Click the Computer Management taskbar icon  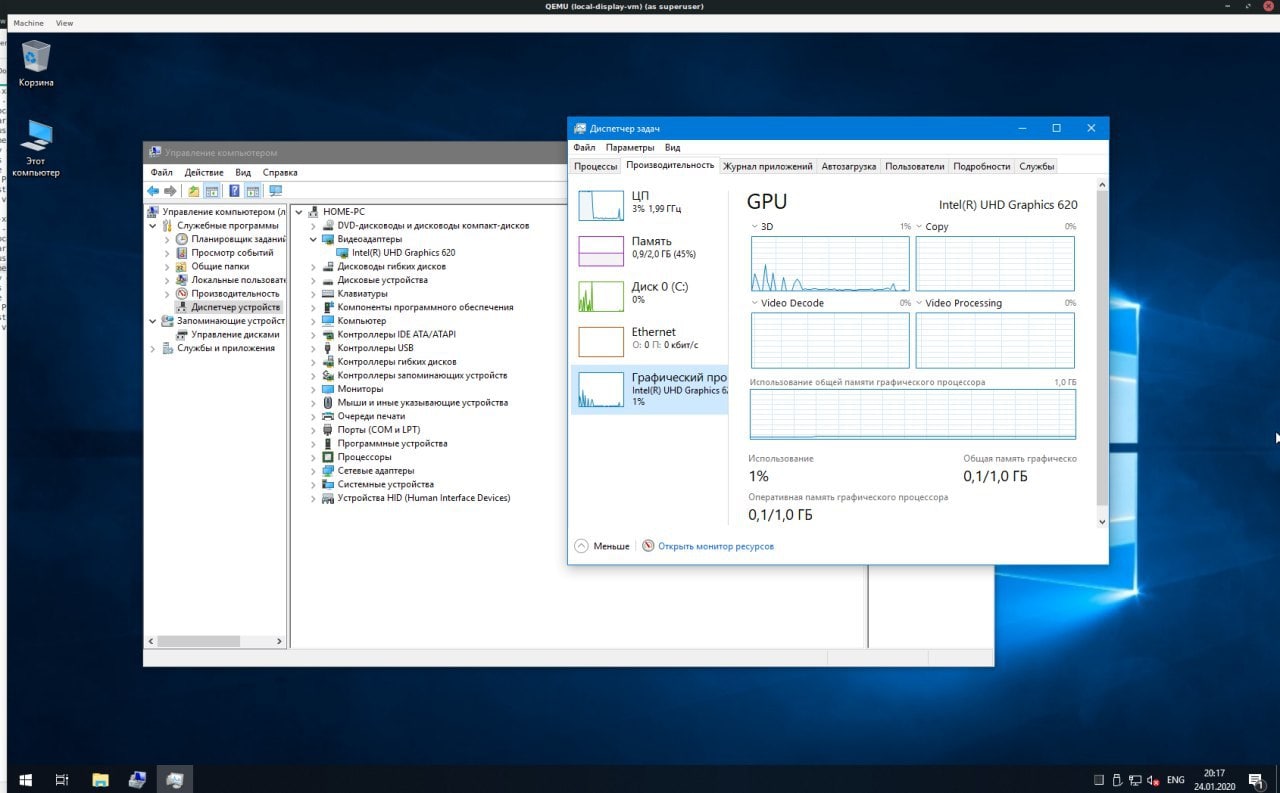(137, 779)
